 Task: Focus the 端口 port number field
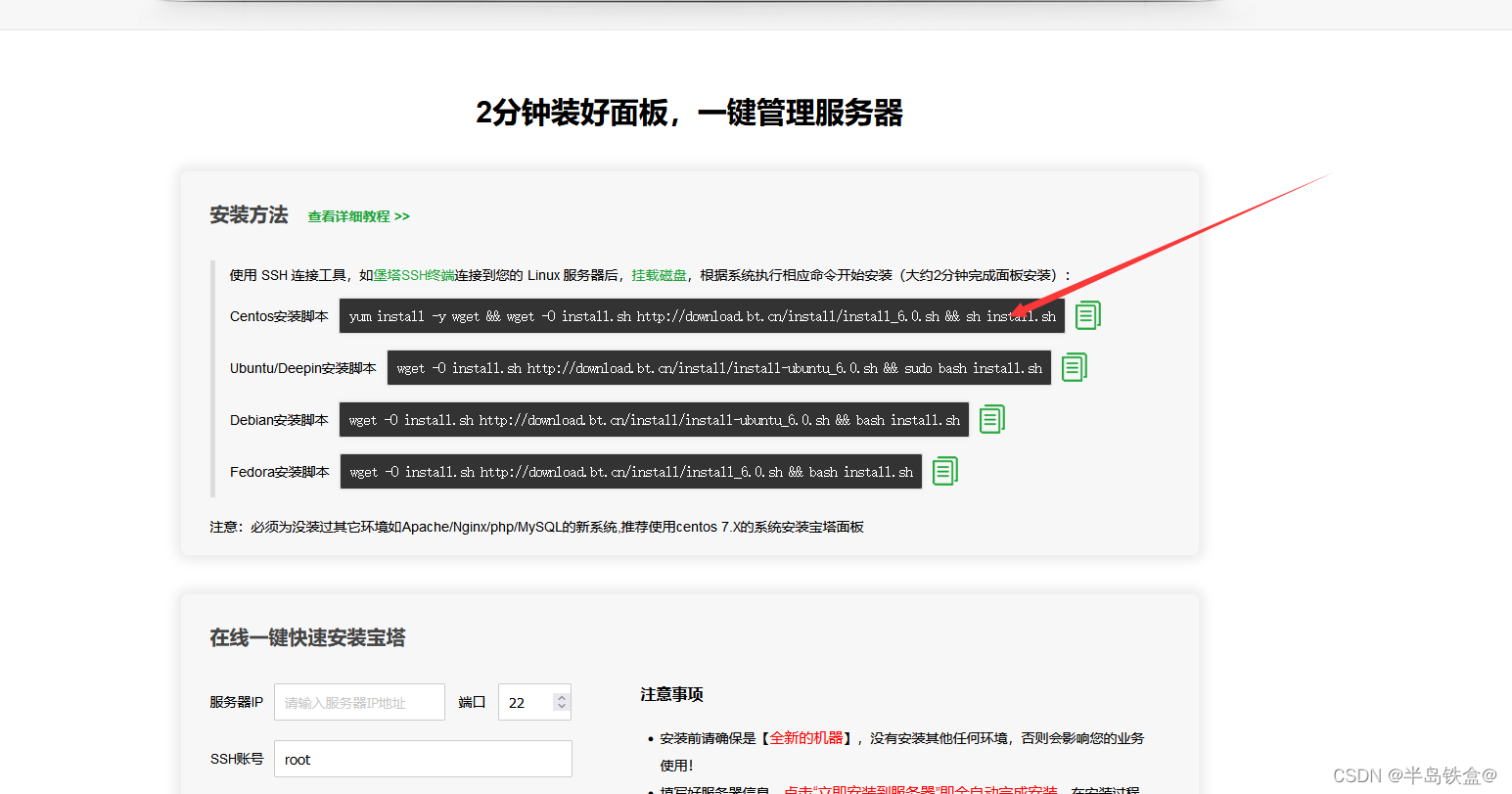pos(534,702)
